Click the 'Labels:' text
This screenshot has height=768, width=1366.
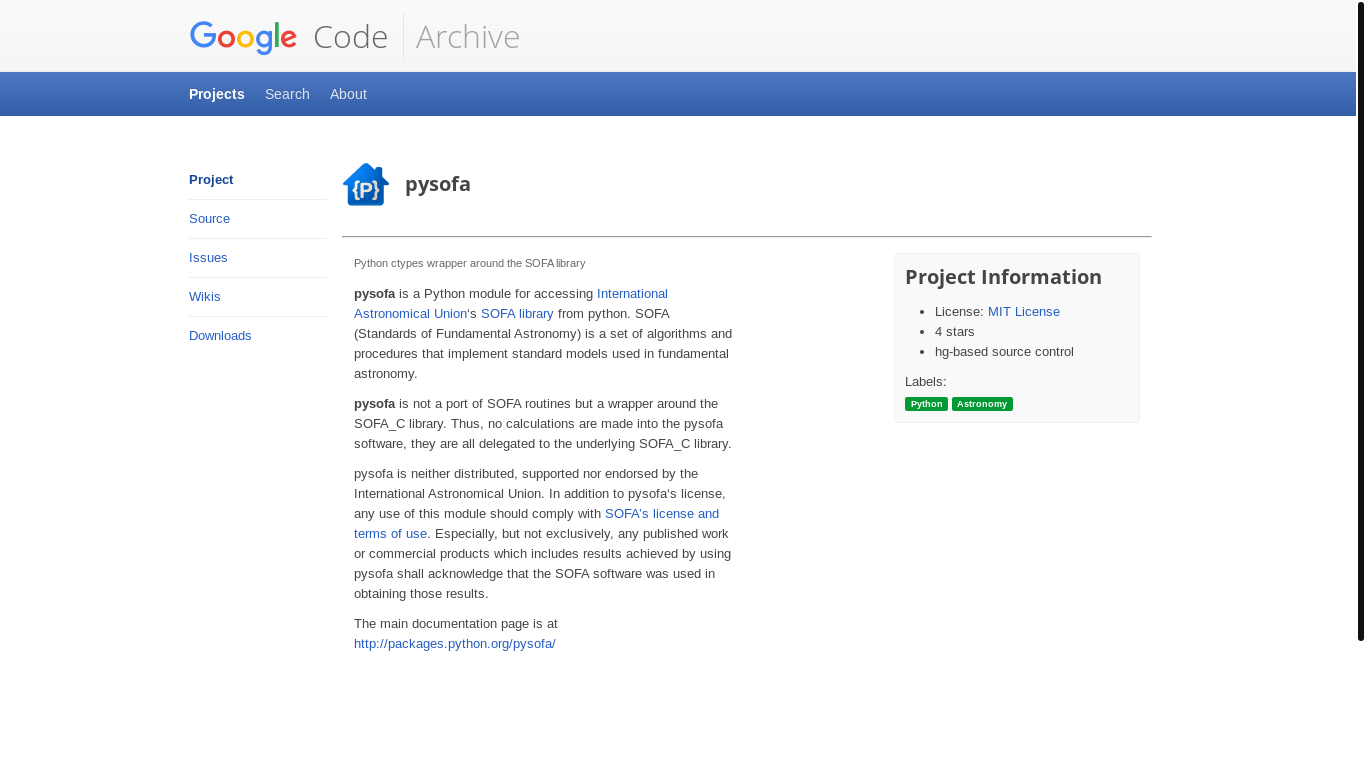[926, 381]
